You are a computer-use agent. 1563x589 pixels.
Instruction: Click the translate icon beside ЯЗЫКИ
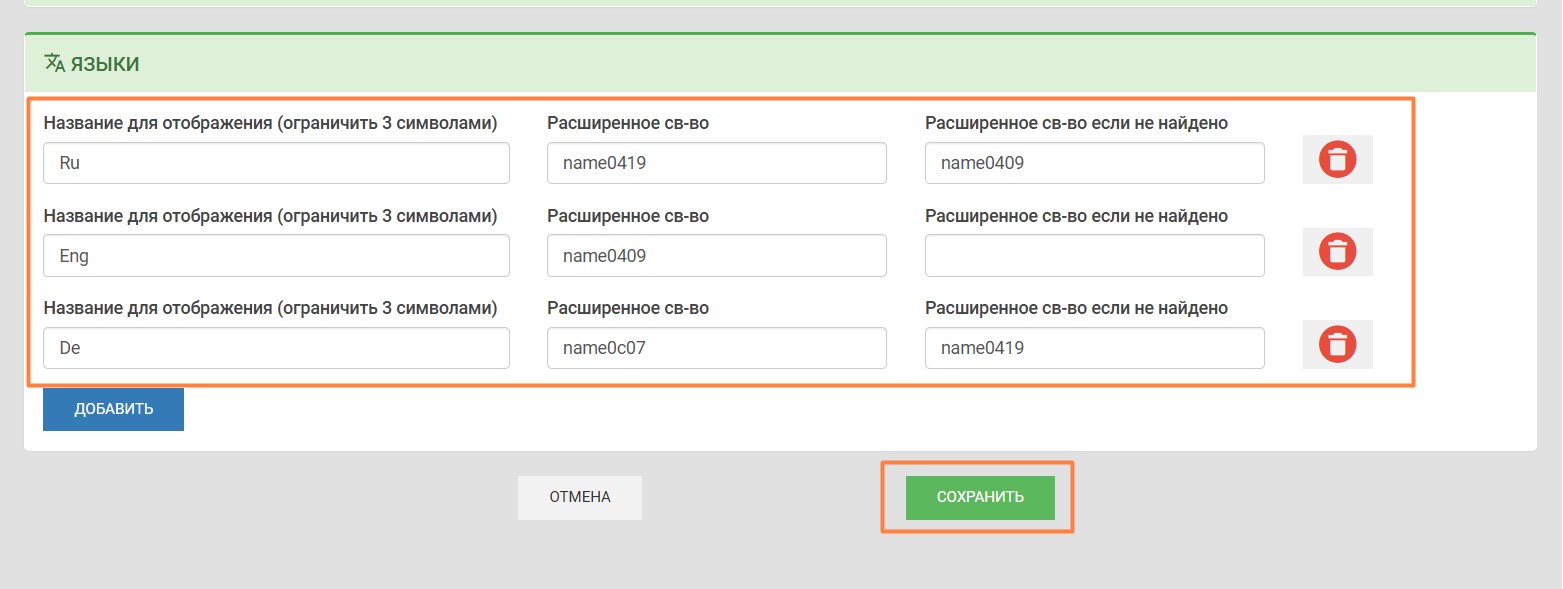pyautogui.click(x=54, y=63)
